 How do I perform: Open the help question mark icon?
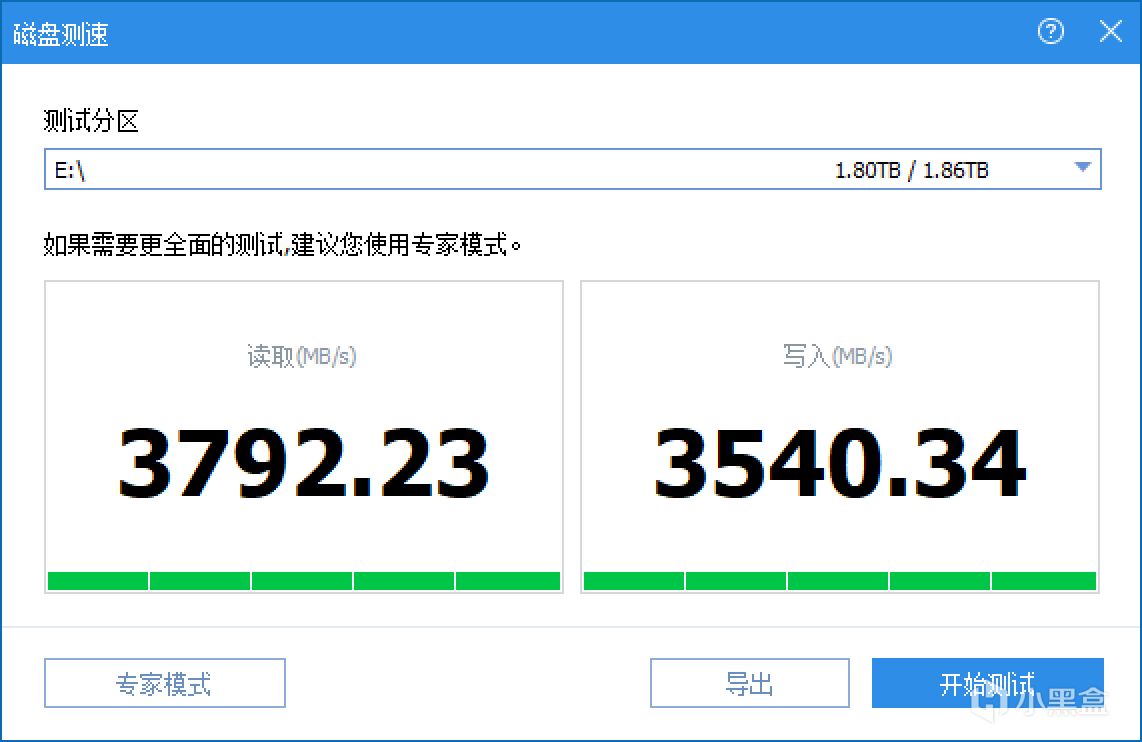point(1050,31)
